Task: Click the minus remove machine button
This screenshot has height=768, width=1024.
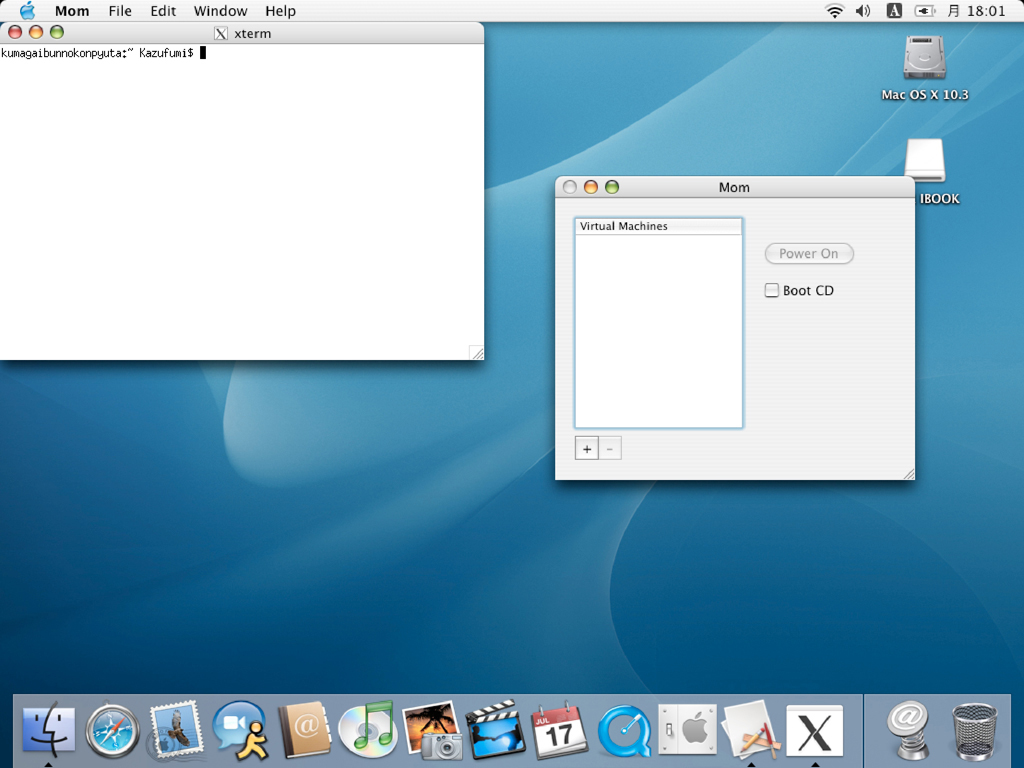Action: (x=610, y=449)
